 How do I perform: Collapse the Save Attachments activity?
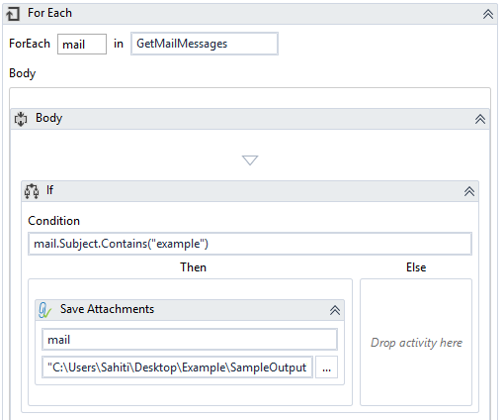click(x=335, y=310)
